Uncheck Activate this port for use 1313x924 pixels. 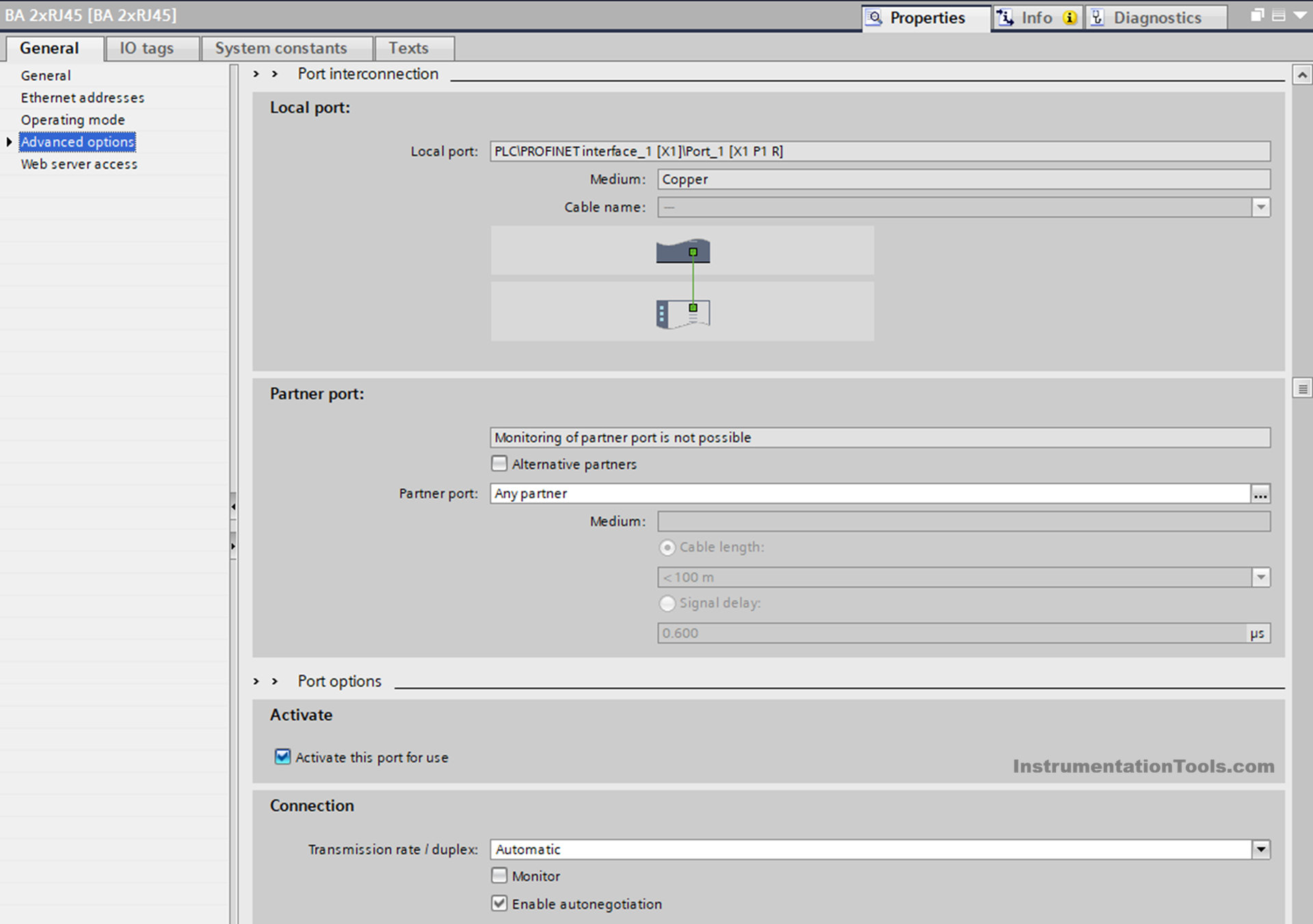(x=282, y=756)
